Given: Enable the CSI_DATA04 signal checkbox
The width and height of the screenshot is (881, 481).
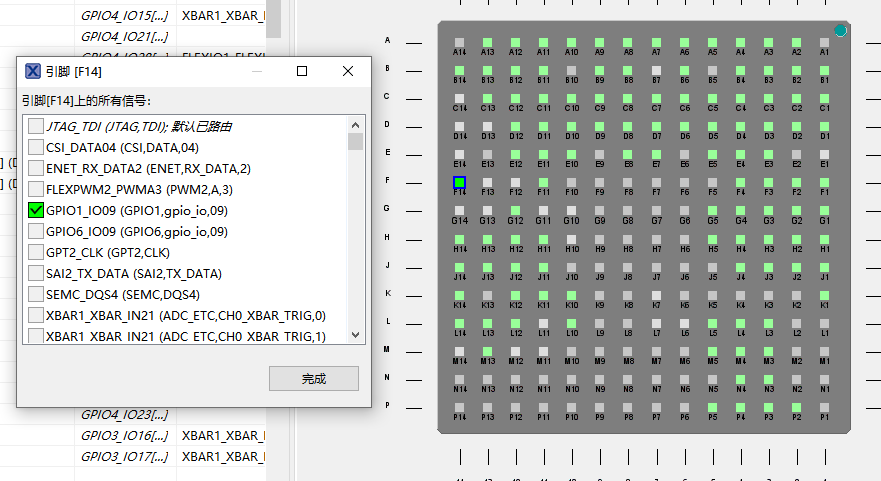Looking at the screenshot, I should pyautogui.click(x=36, y=147).
